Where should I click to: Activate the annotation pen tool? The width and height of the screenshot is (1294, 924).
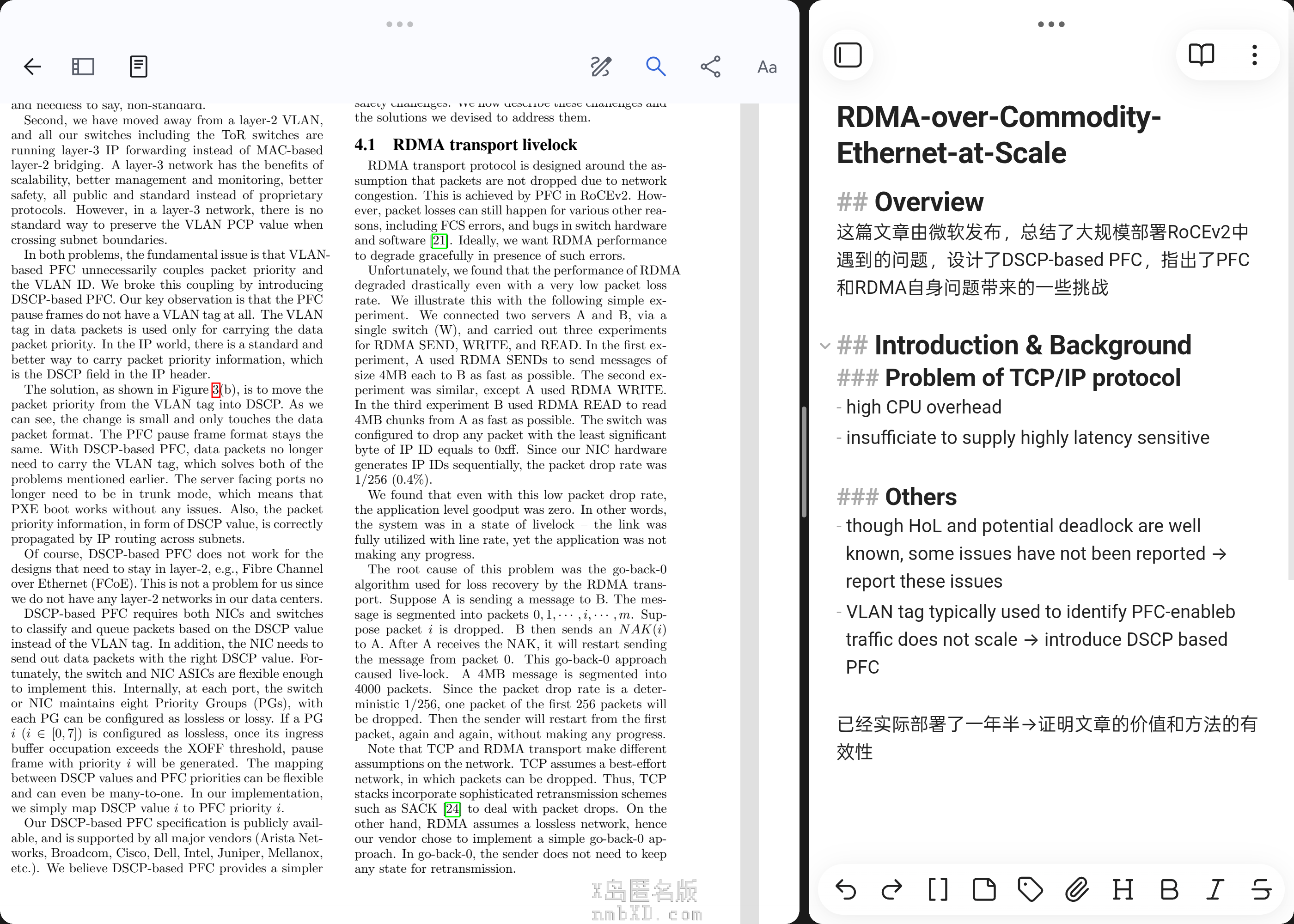(601, 67)
